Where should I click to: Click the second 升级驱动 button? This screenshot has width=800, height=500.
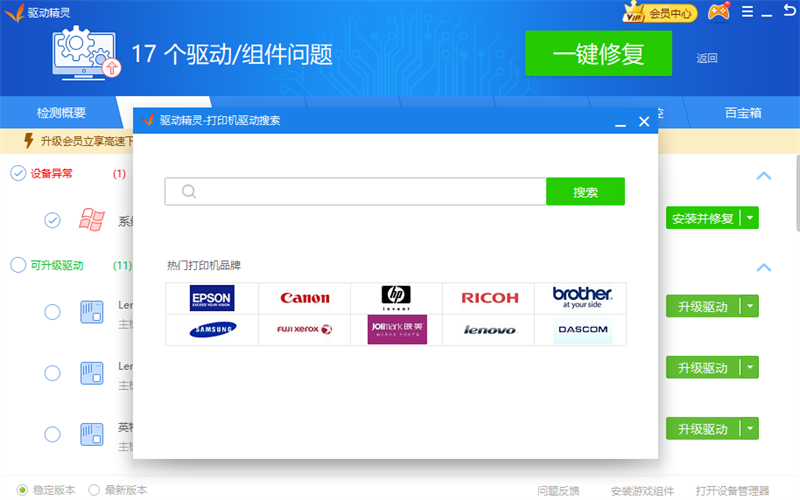[703, 368]
